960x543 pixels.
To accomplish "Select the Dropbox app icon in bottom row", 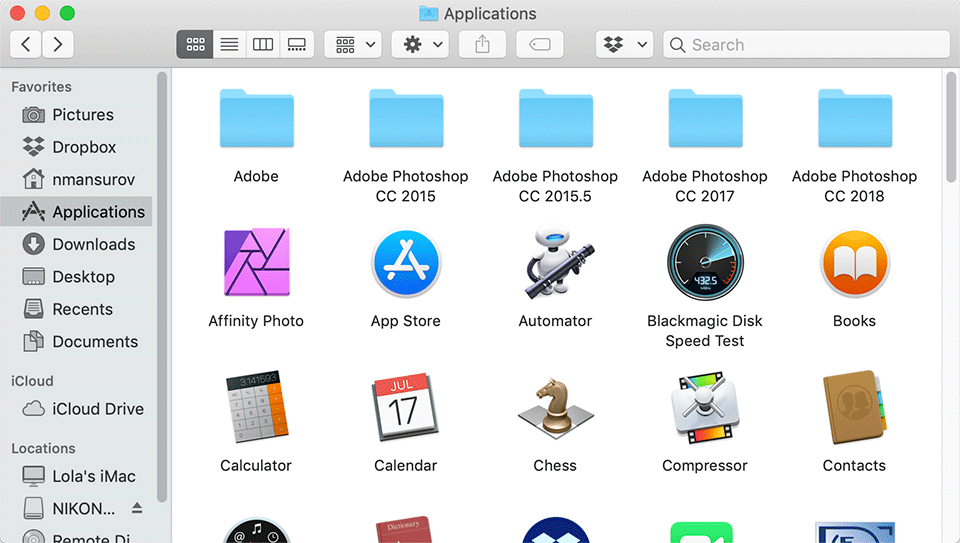I will 555,530.
